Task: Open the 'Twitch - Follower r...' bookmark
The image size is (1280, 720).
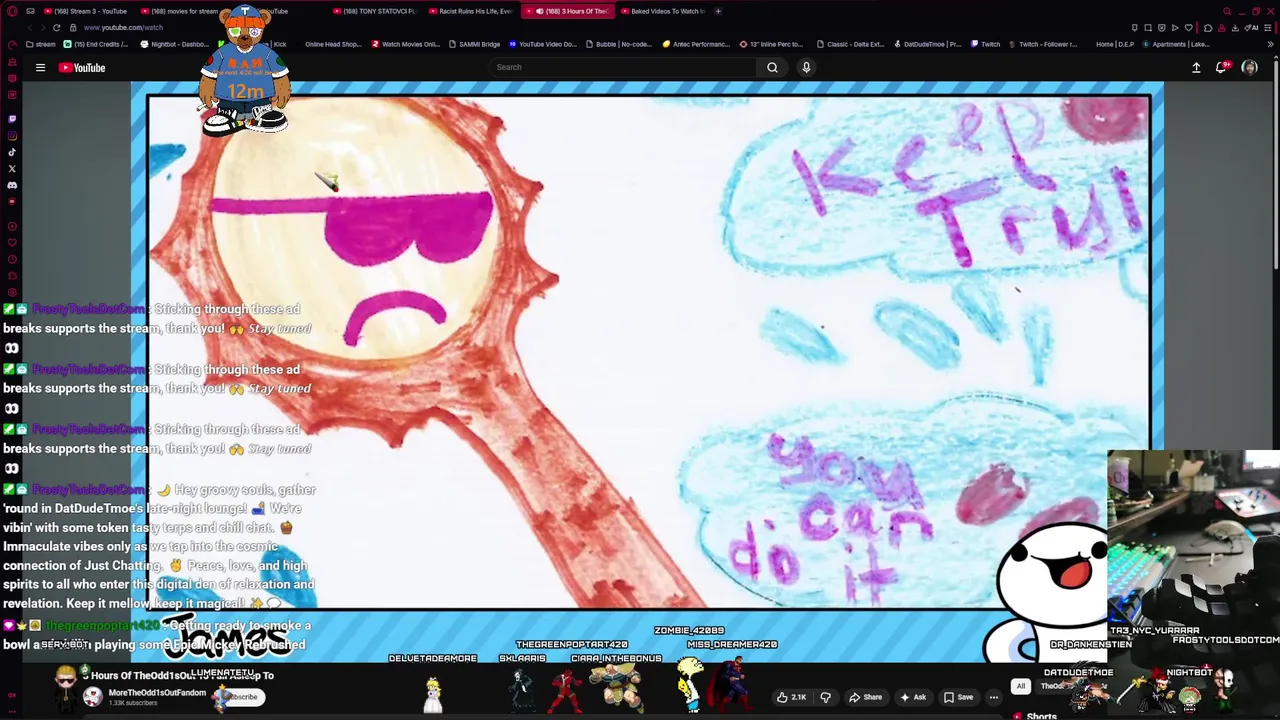Action: click(1043, 44)
